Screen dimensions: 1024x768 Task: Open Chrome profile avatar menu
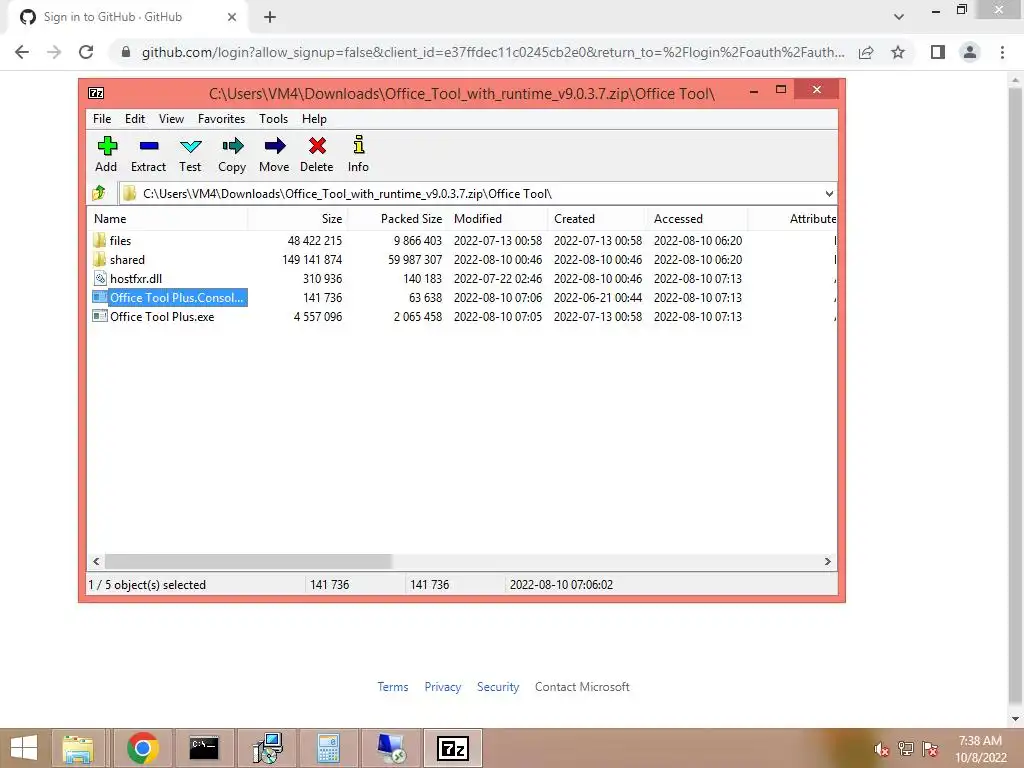970,52
